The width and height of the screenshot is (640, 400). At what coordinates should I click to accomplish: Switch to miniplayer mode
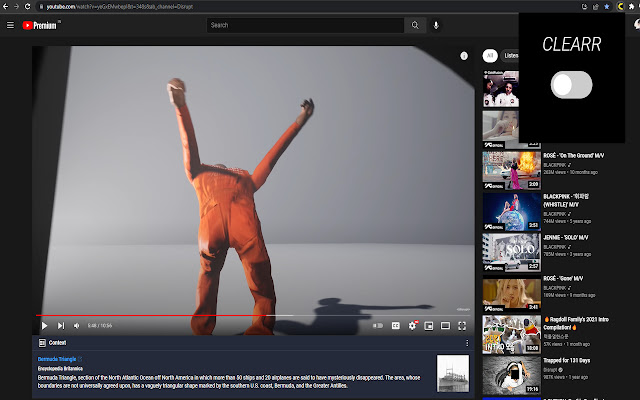(x=429, y=325)
